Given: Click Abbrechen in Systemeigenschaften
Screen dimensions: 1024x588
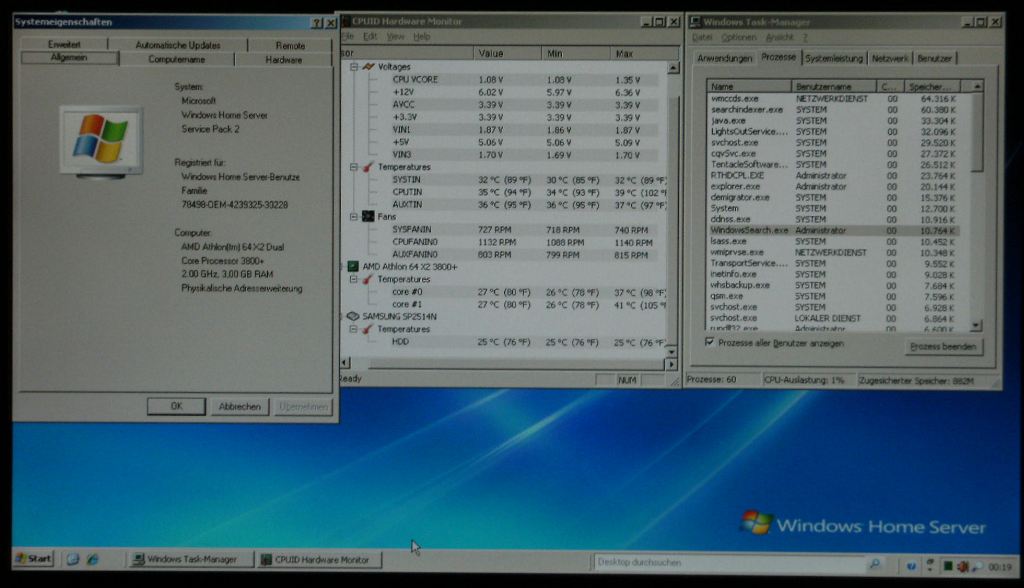Looking at the screenshot, I should pos(240,406).
